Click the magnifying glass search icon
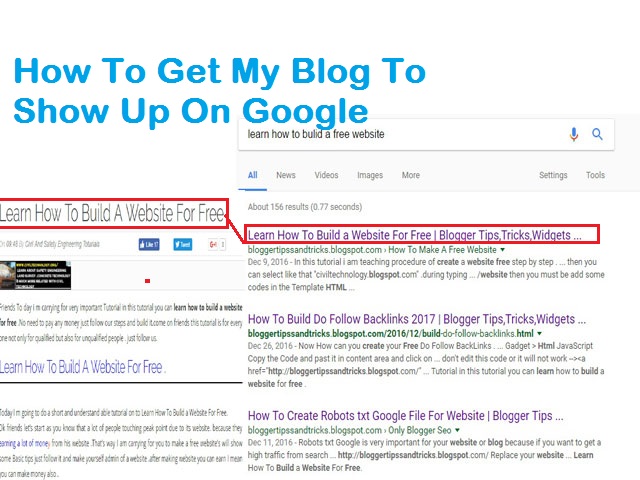This screenshot has height=480, width=640. coord(598,134)
